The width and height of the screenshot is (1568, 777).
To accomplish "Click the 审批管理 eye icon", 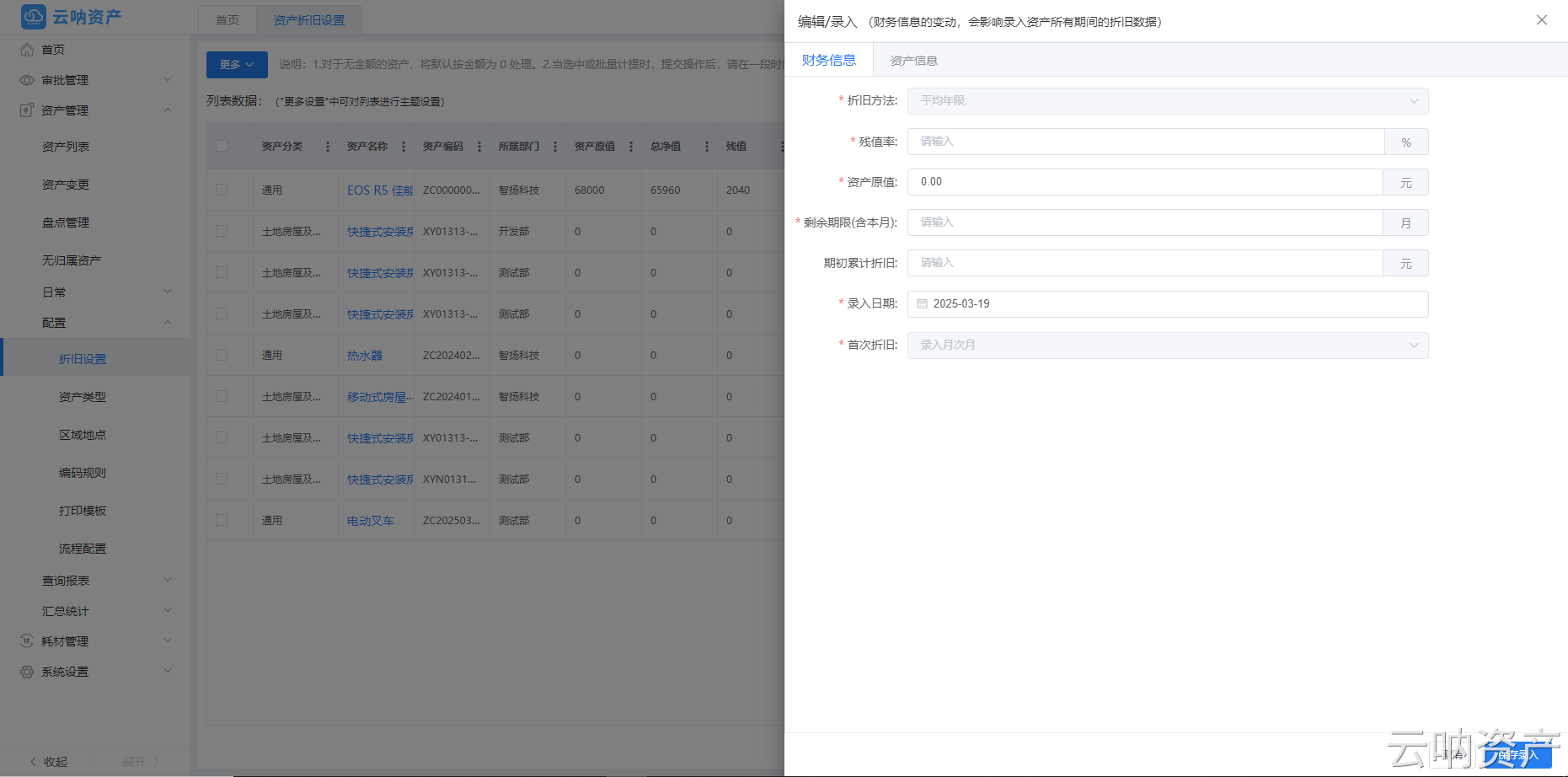I will 24,79.
